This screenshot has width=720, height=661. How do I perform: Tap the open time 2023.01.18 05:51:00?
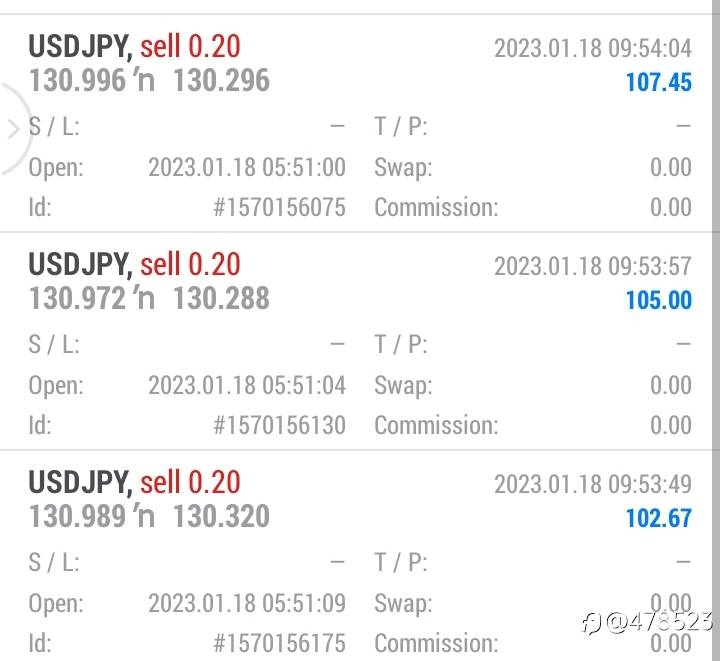point(247,167)
